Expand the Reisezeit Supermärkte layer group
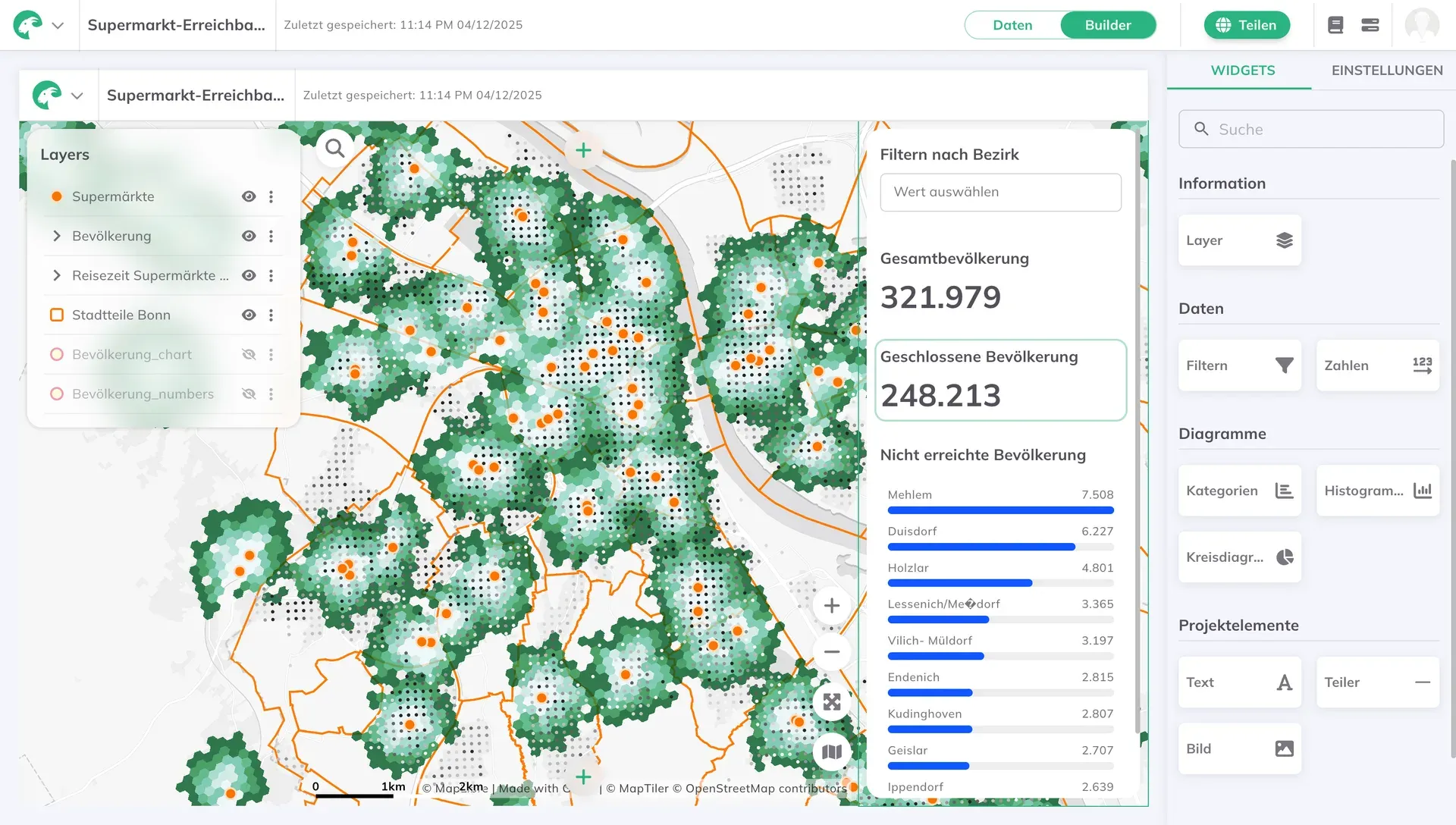Viewport: 1456px width, 825px height. tap(56, 275)
